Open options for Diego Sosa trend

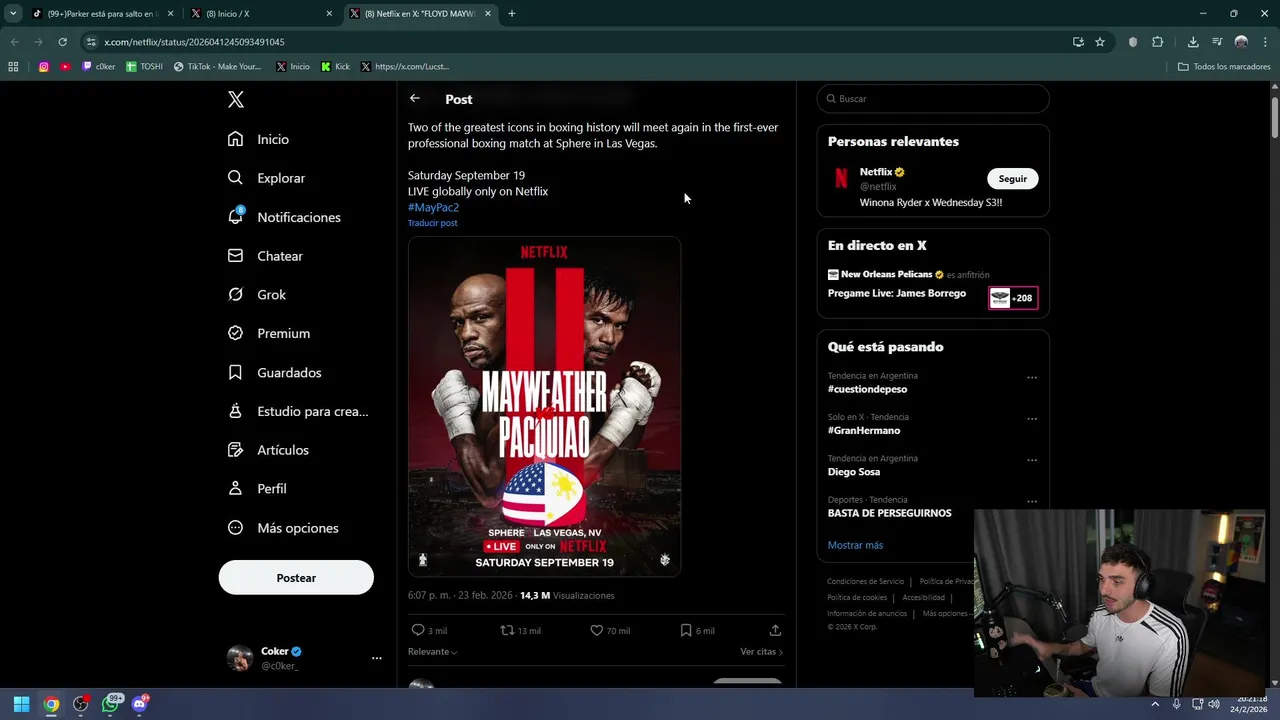click(1032, 461)
